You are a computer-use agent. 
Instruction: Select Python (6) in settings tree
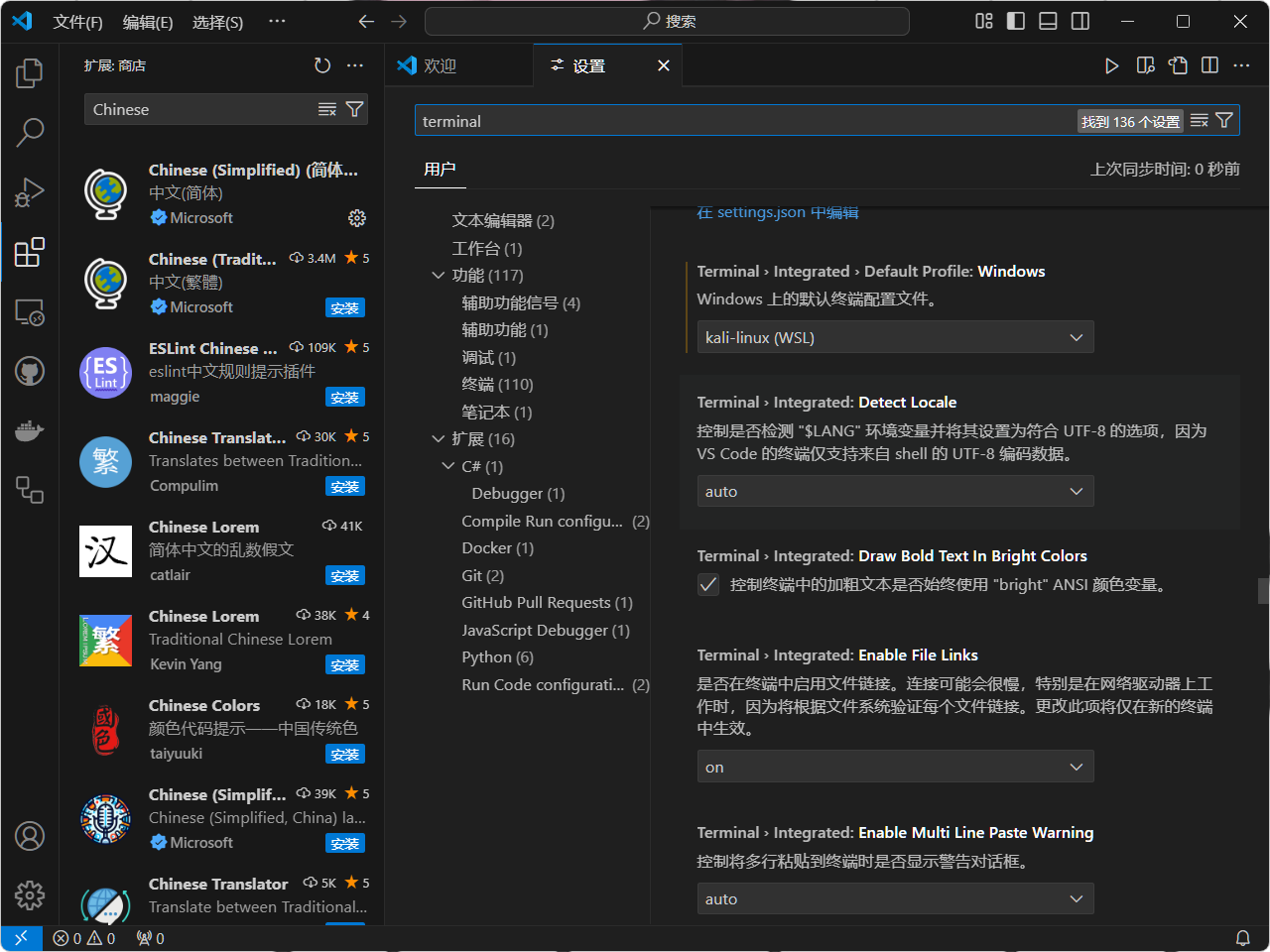tap(497, 657)
